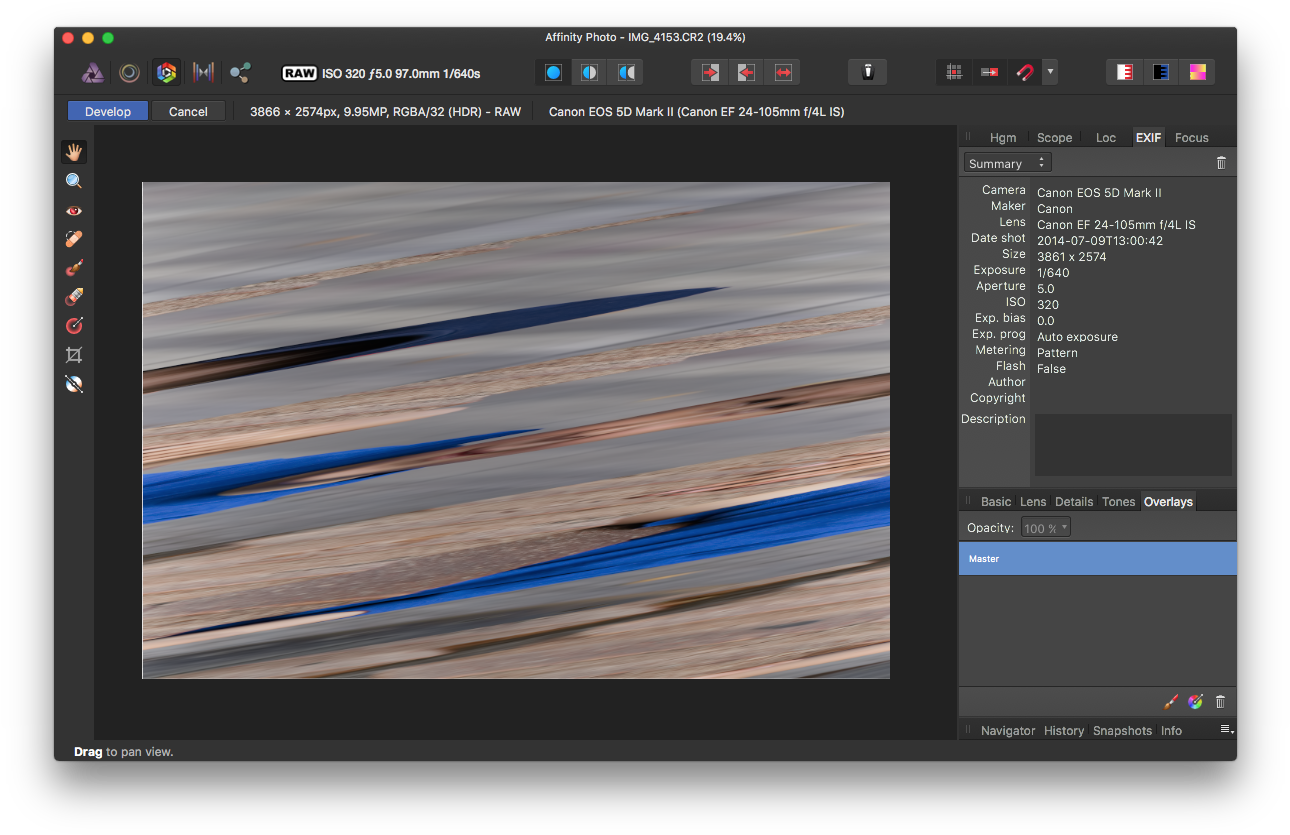1290x835 pixels.
Task: Select the Zoom tool in left toolbar
Action: [x=74, y=181]
